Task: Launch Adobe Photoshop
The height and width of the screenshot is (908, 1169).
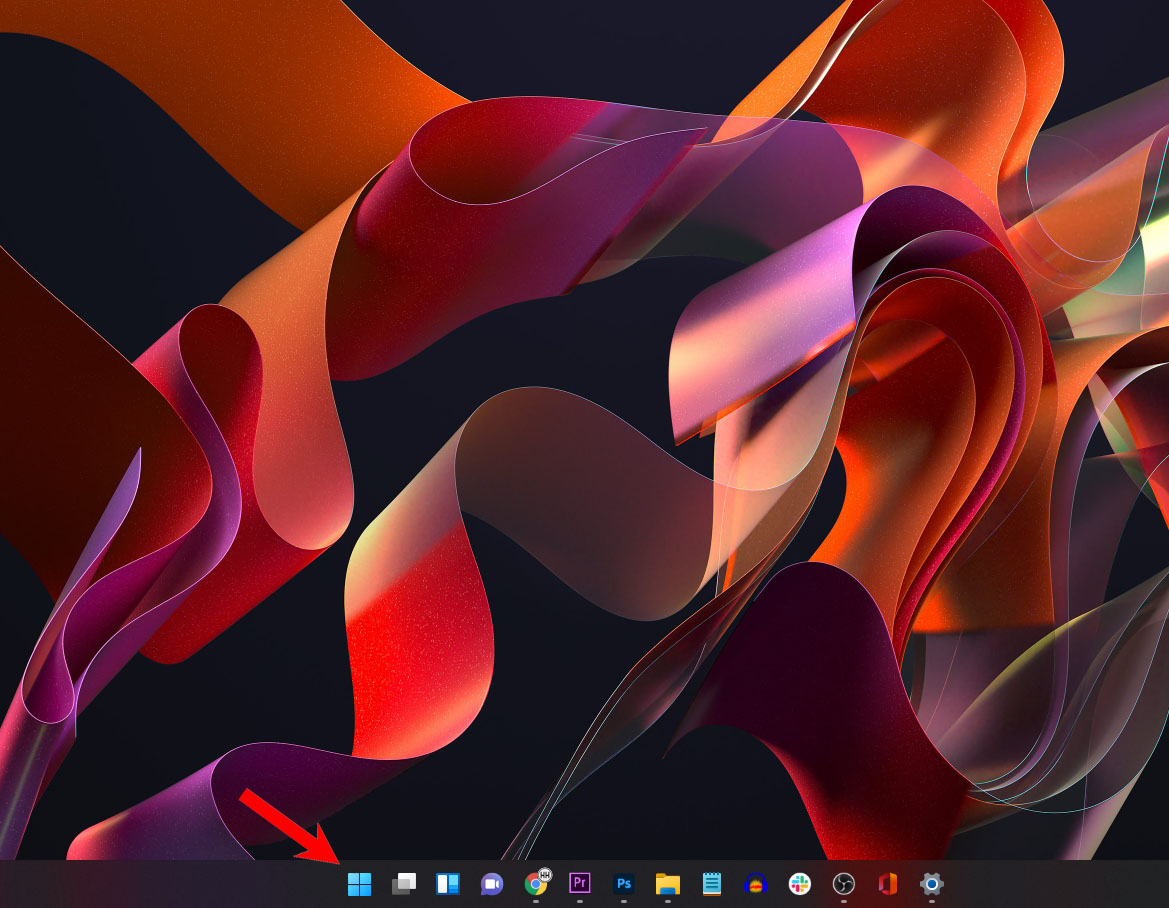Action: (622, 884)
